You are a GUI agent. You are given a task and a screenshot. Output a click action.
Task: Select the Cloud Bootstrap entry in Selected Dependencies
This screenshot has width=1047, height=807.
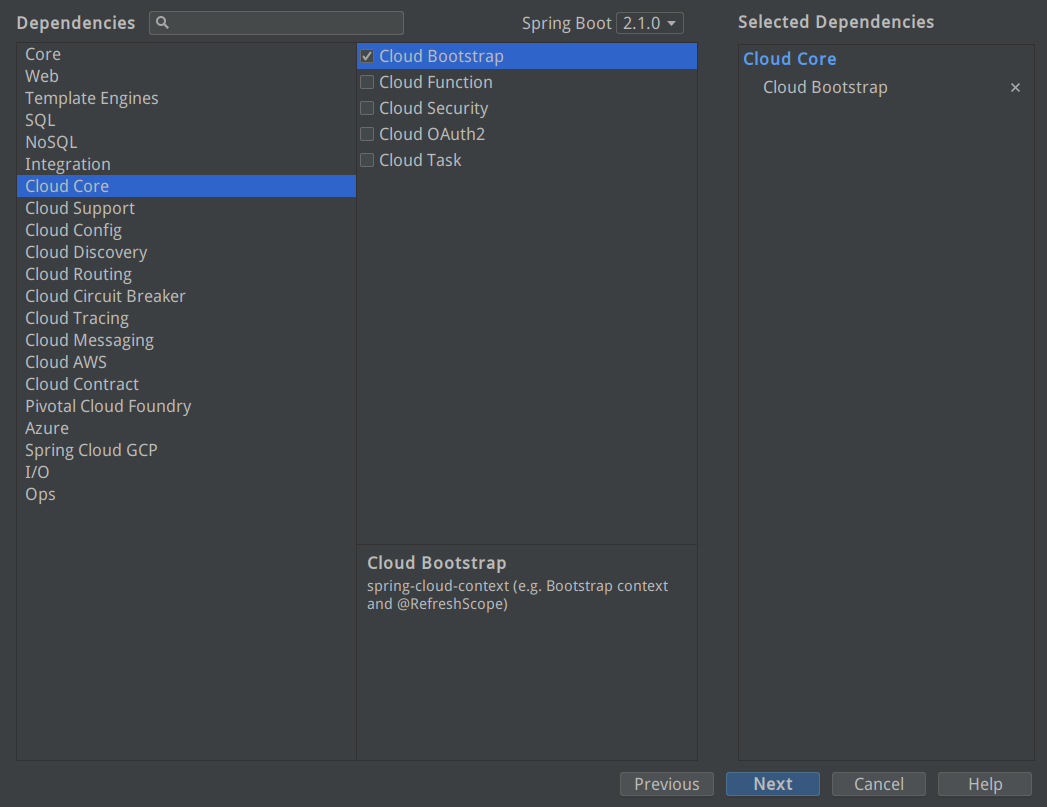coord(825,87)
